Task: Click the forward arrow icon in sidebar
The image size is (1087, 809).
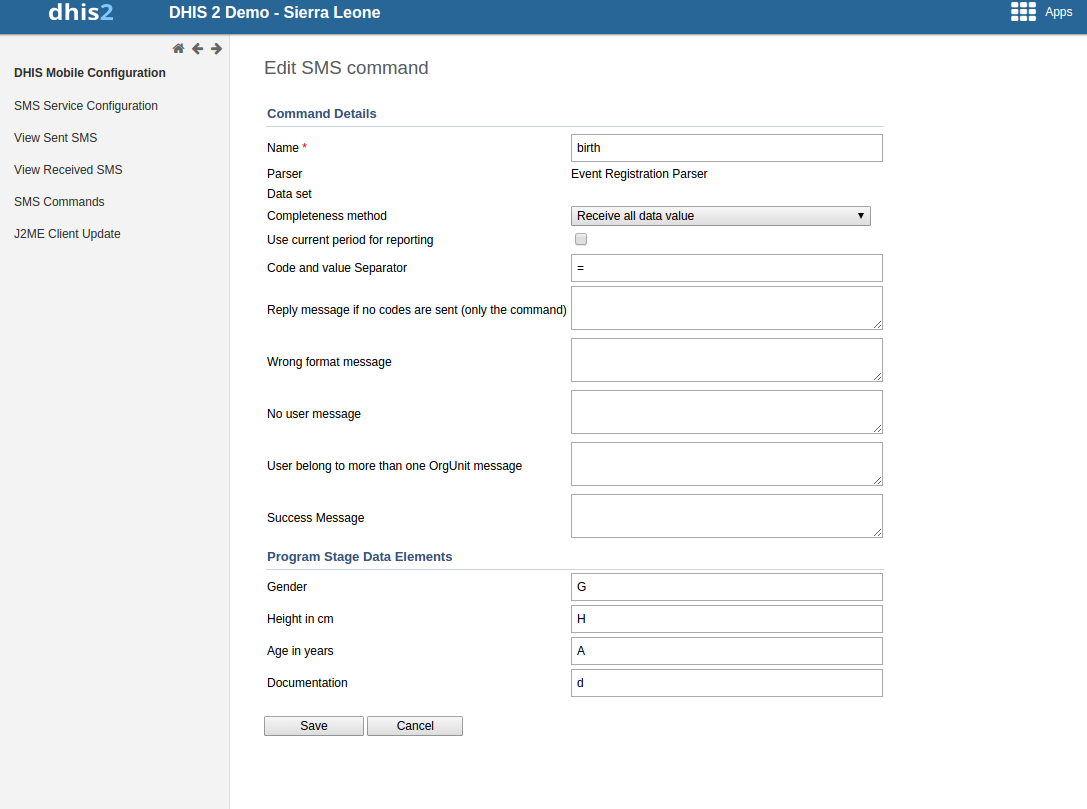Action: pos(216,49)
